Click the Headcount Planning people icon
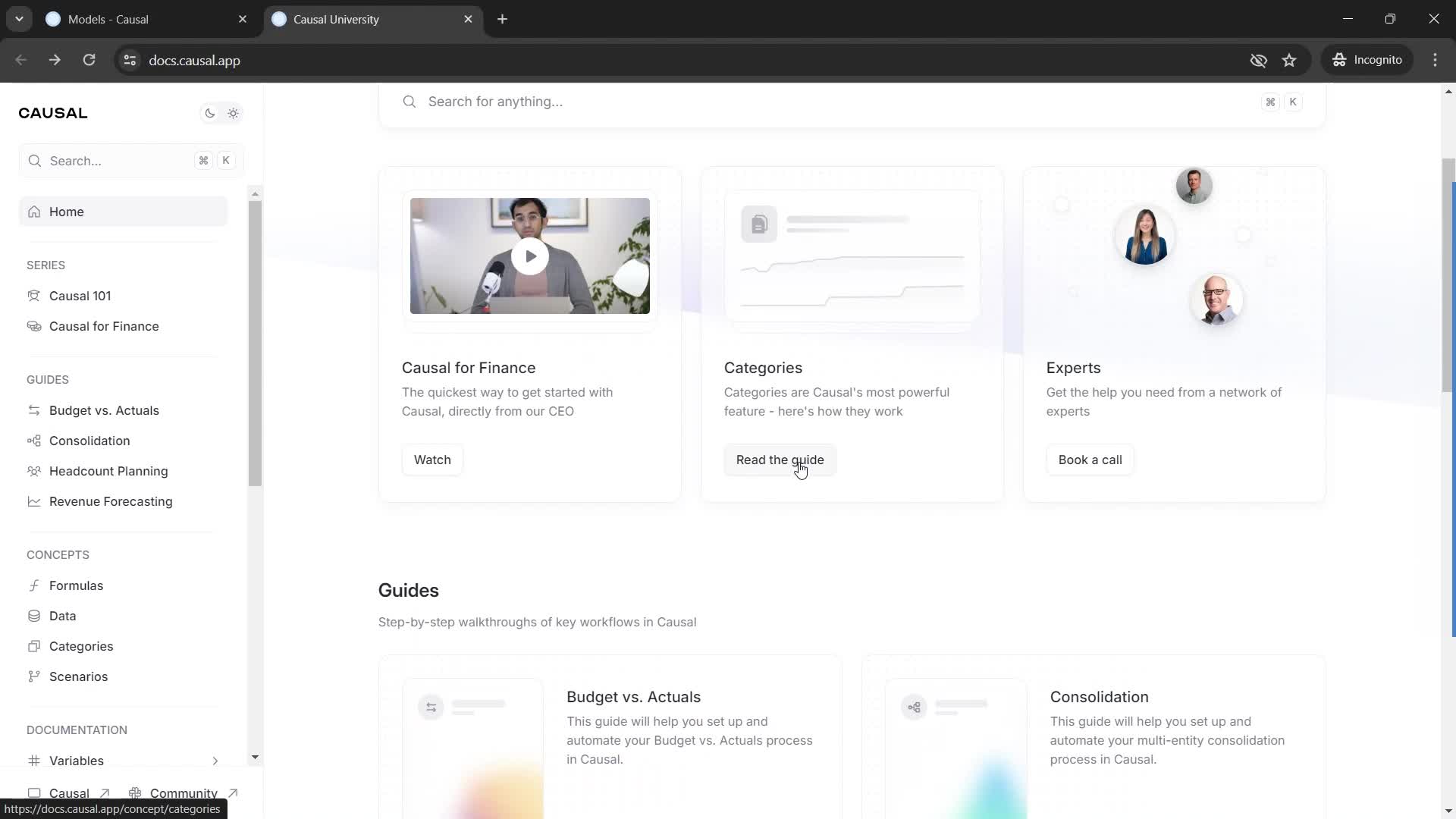 click(x=34, y=471)
